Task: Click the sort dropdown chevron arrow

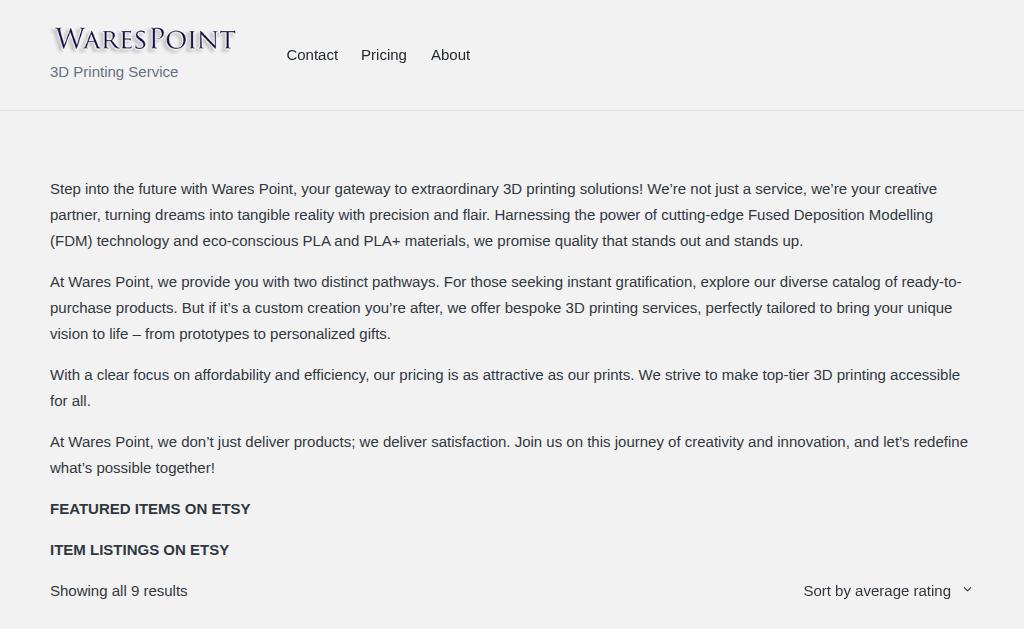Action: 967,590
